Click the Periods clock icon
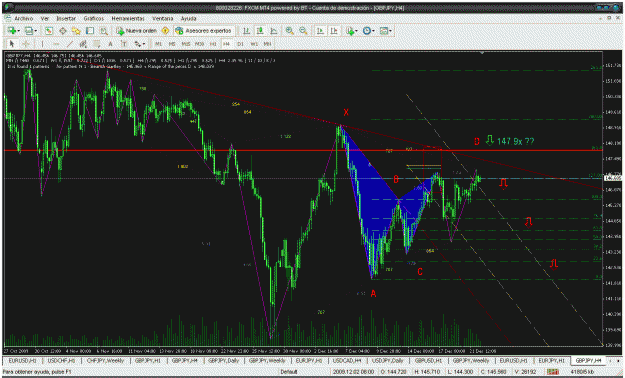625x378 pixels. [367, 31]
